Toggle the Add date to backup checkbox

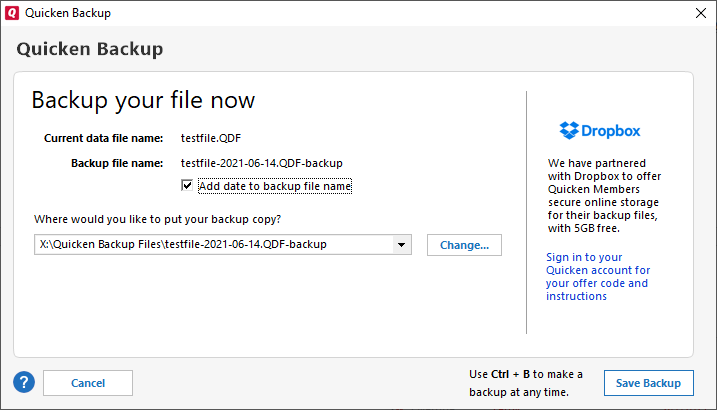pos(187,185)
